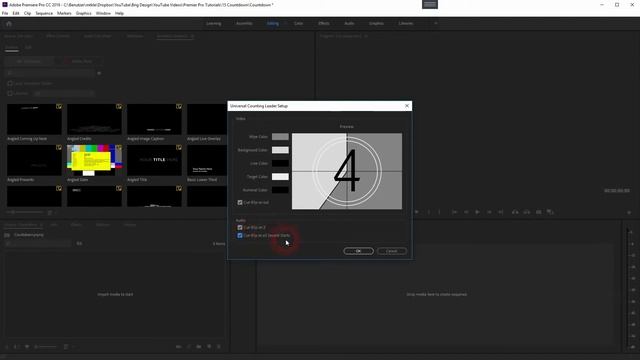
Task: Switch Project panel to List View
Action: [17, 347]
